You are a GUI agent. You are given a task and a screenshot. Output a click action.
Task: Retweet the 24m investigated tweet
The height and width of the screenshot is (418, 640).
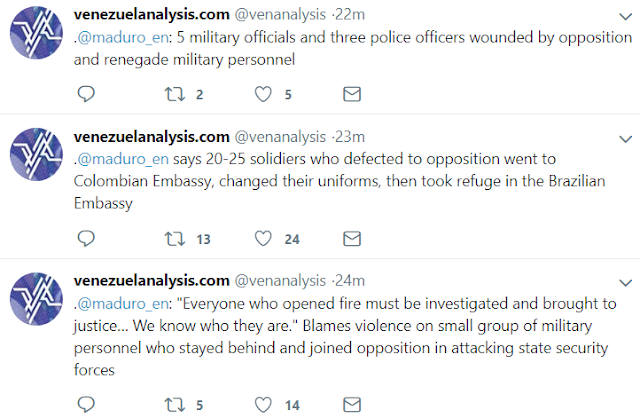[175, 405]
